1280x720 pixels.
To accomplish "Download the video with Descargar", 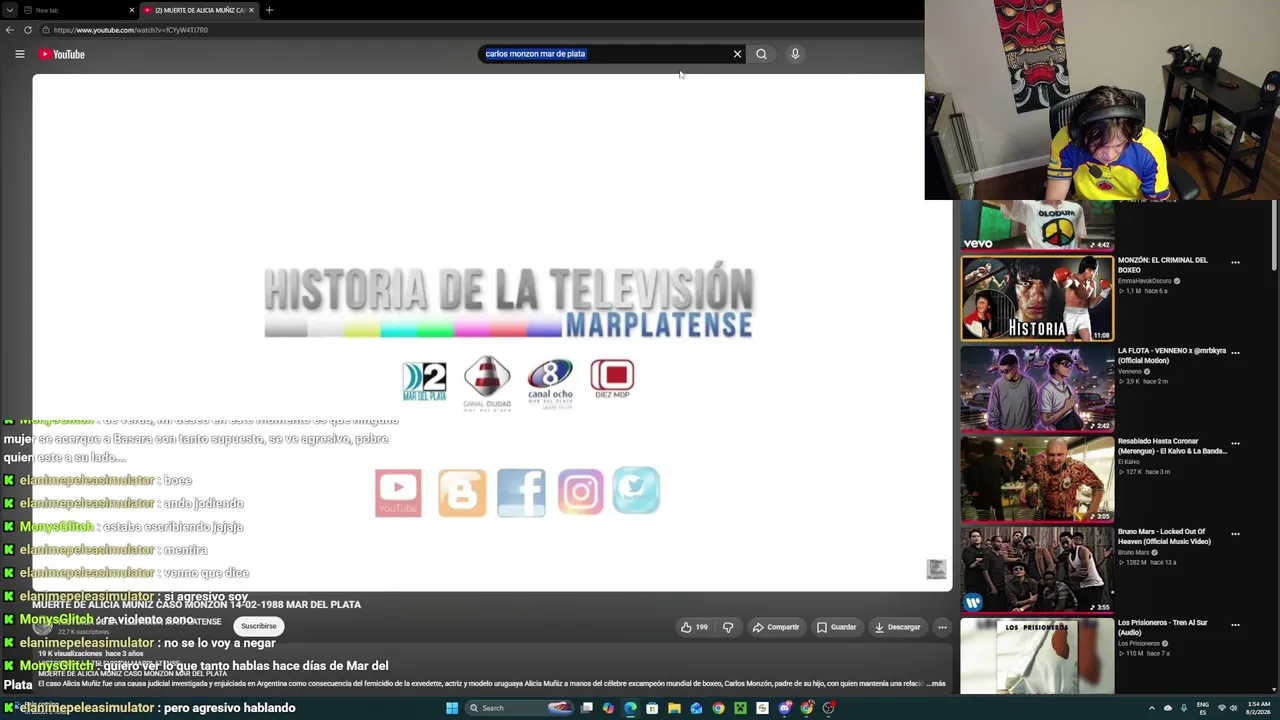I will (897, 627).
